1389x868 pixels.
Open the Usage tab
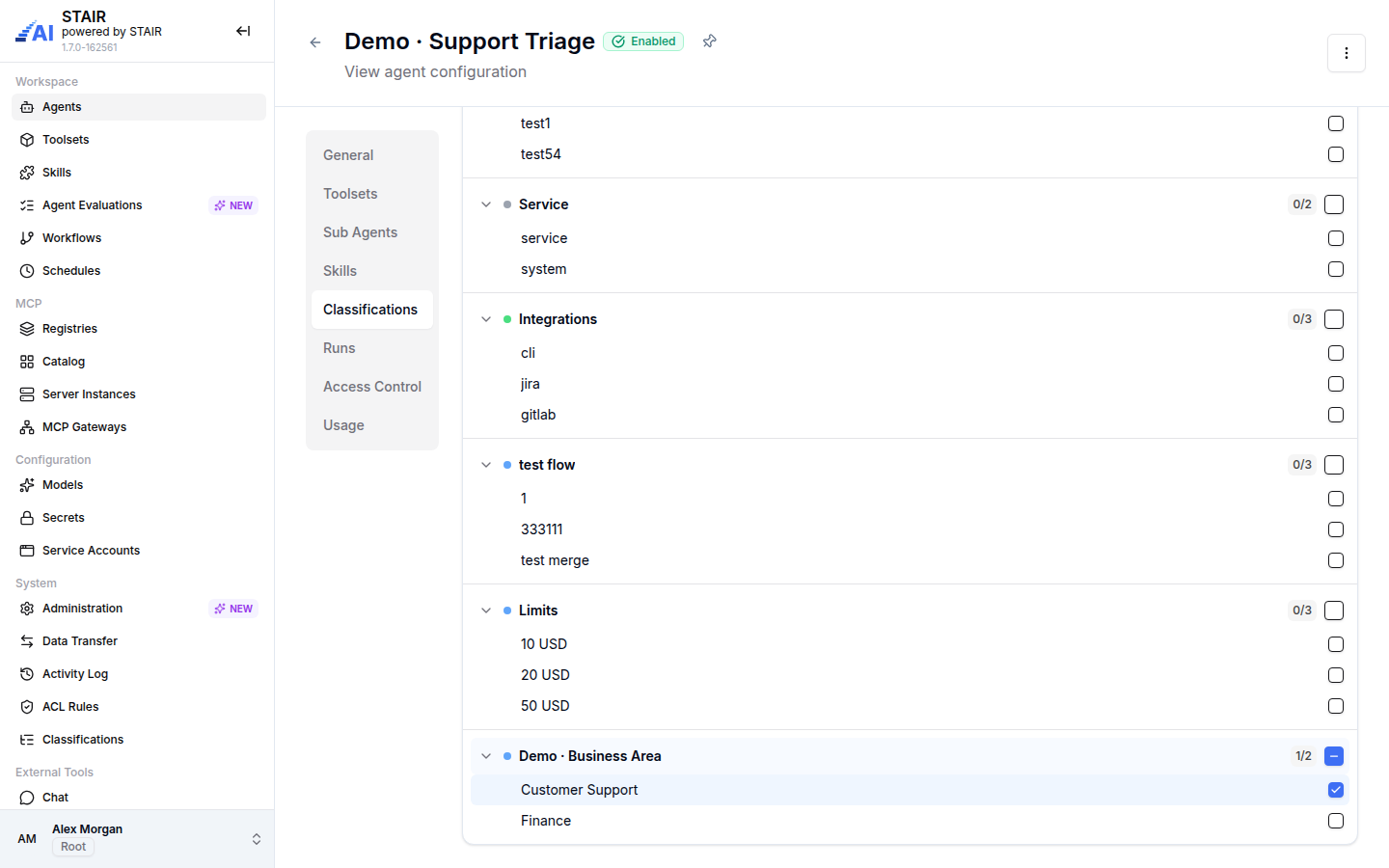tap(372, 425)
